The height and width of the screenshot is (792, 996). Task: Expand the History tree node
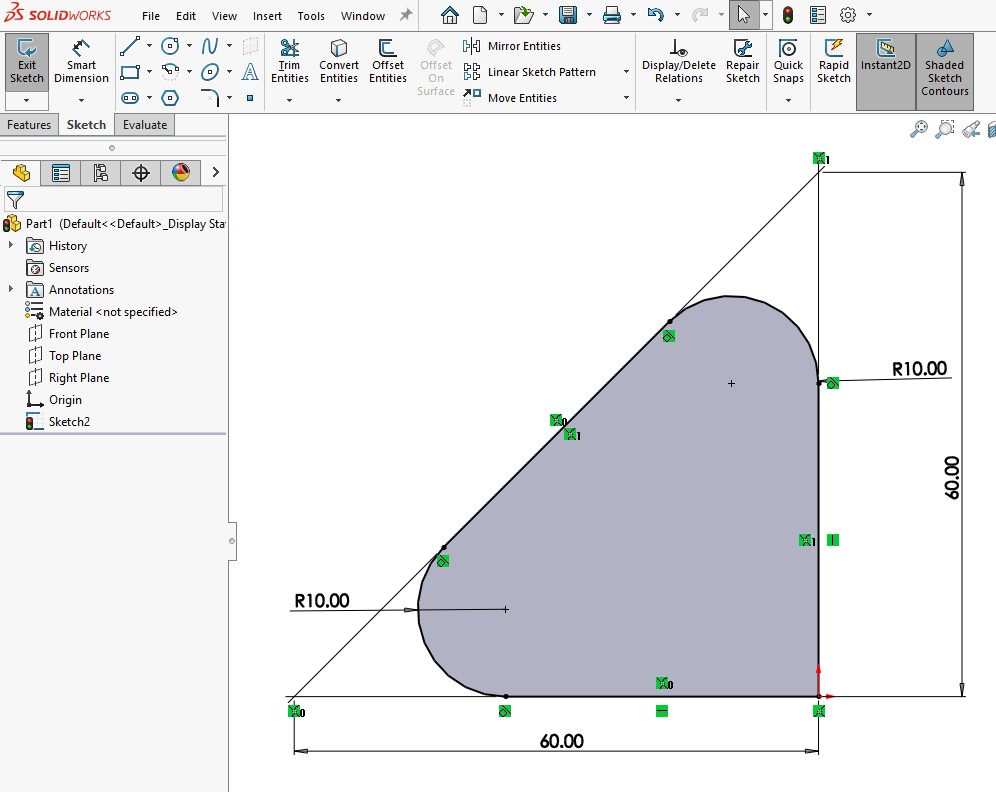[x=12, y=246]
